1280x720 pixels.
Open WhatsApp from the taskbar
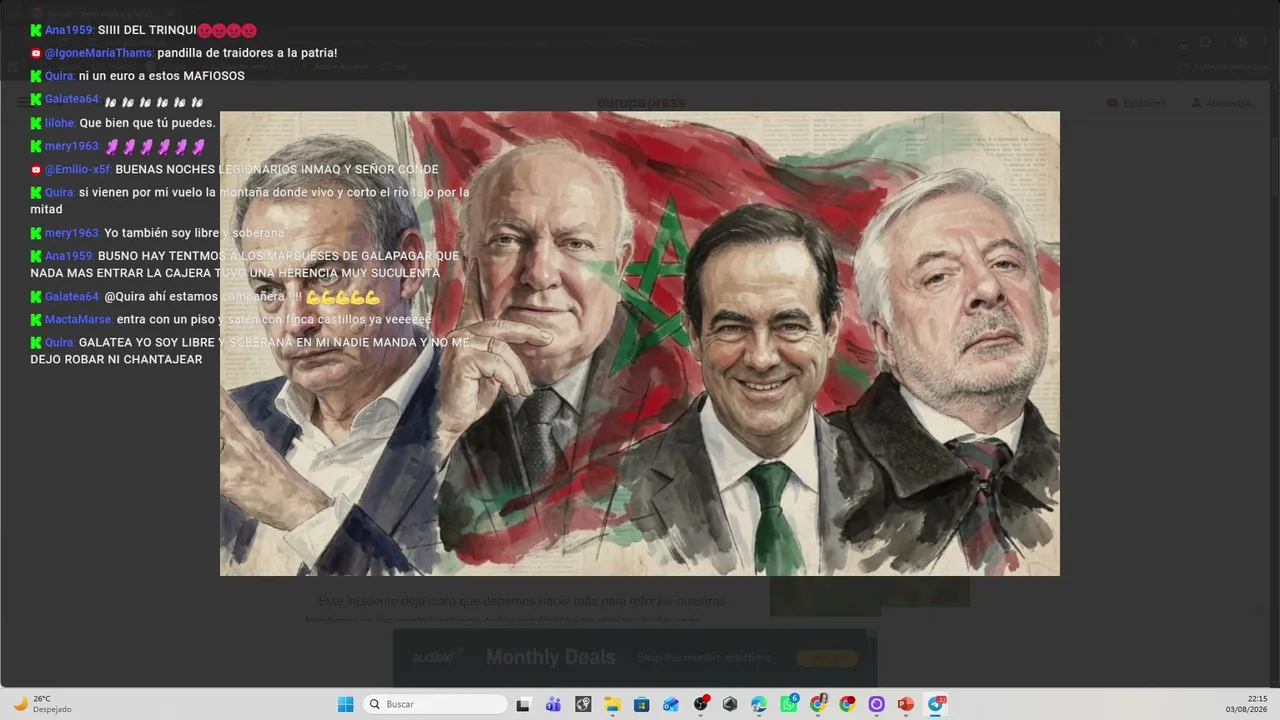click(789, 704)
